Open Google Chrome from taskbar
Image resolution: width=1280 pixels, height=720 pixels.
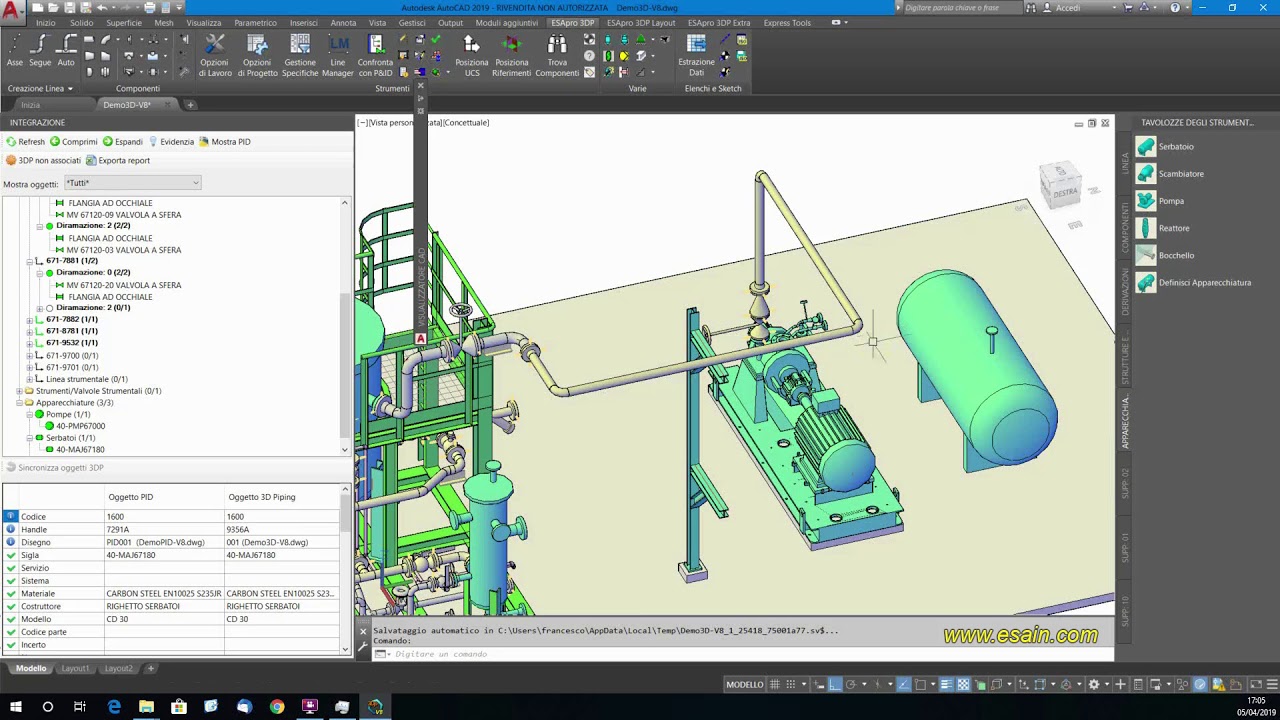click(x=277, y=707)
